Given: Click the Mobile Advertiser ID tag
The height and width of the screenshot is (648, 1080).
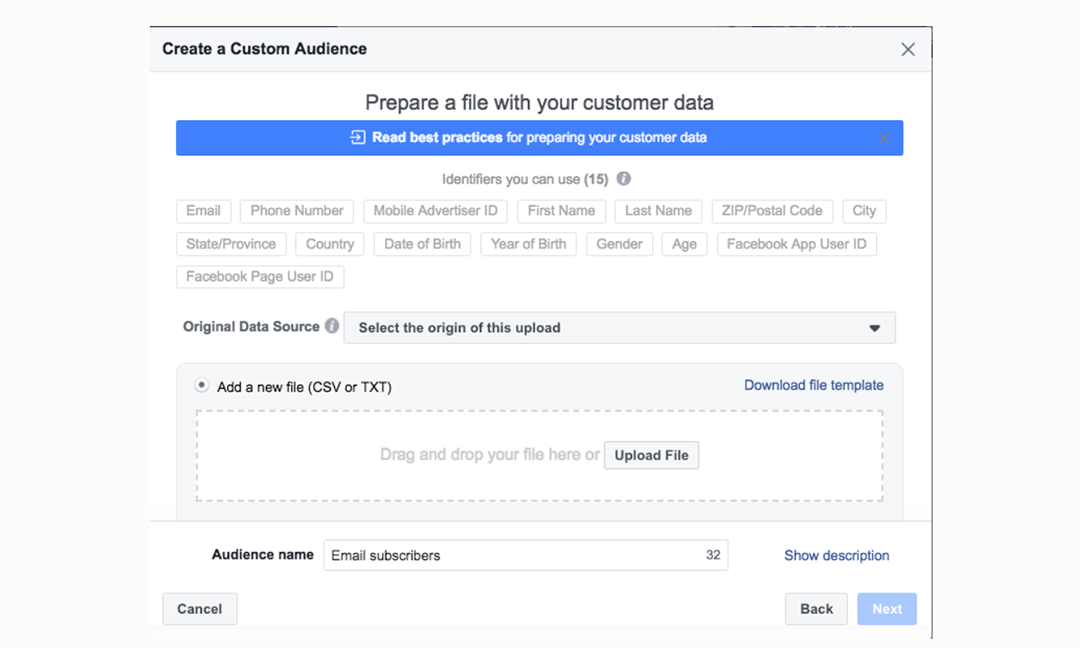Looking at the screenshot, I should [x=435, y=211].
